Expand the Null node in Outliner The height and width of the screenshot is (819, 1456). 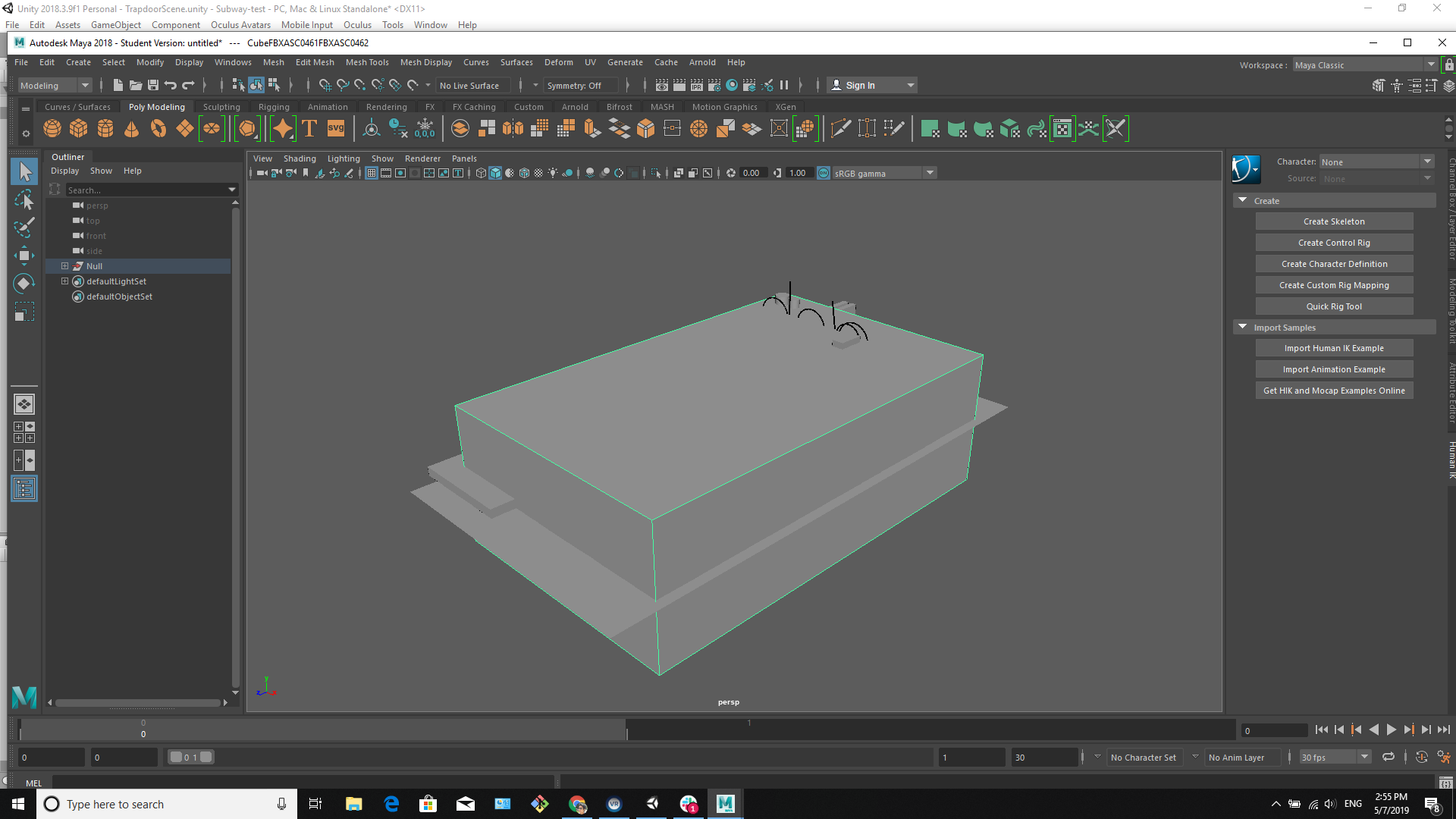pos(65,266)
